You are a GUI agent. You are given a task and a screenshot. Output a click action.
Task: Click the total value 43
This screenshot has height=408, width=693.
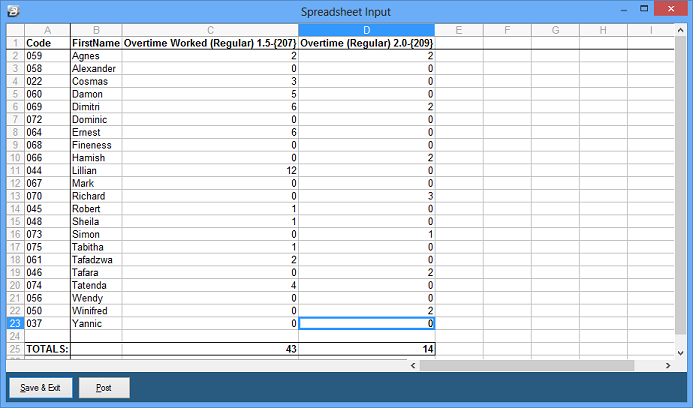coord(210,349)
